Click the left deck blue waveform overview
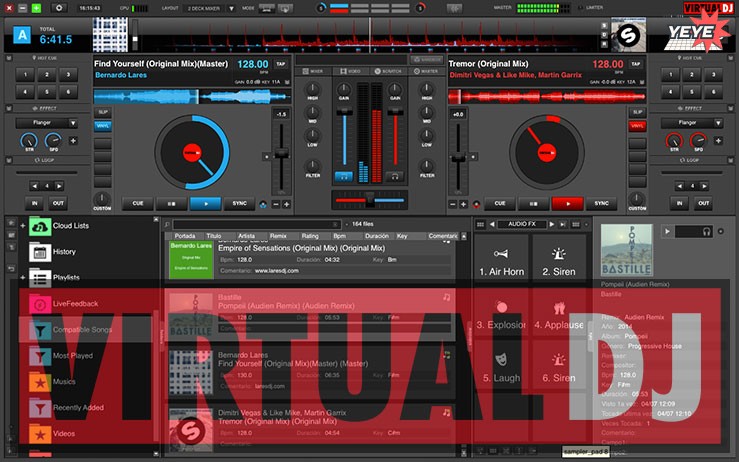Screen dimensions: 739x462 pyautogui.click(x=192, y=97)
